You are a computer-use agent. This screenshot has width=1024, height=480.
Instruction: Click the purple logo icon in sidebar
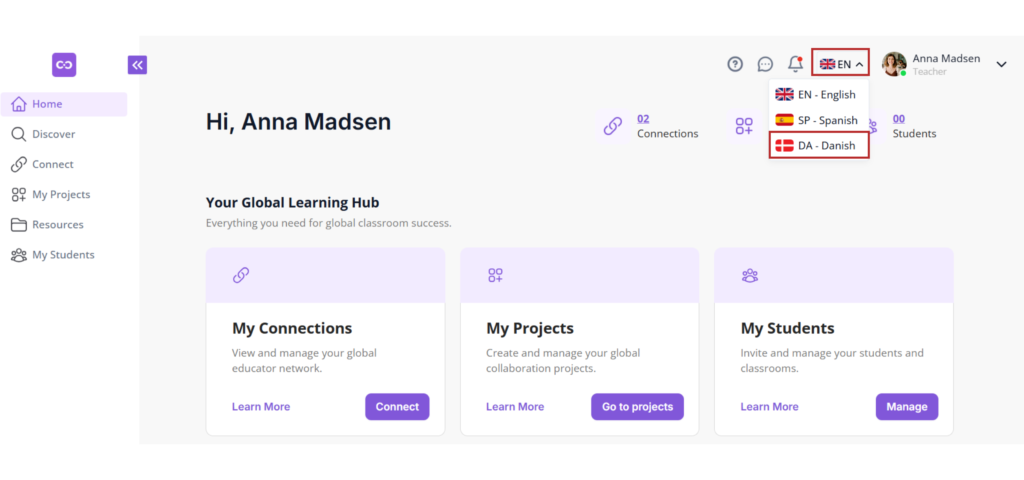(x=64, y=65)
